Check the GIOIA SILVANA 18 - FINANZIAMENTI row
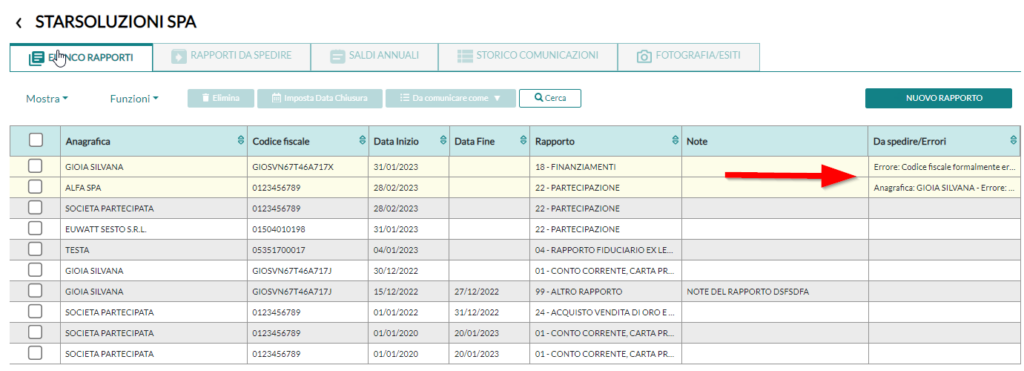This screenshot has width=1024, height=371. 36,167
